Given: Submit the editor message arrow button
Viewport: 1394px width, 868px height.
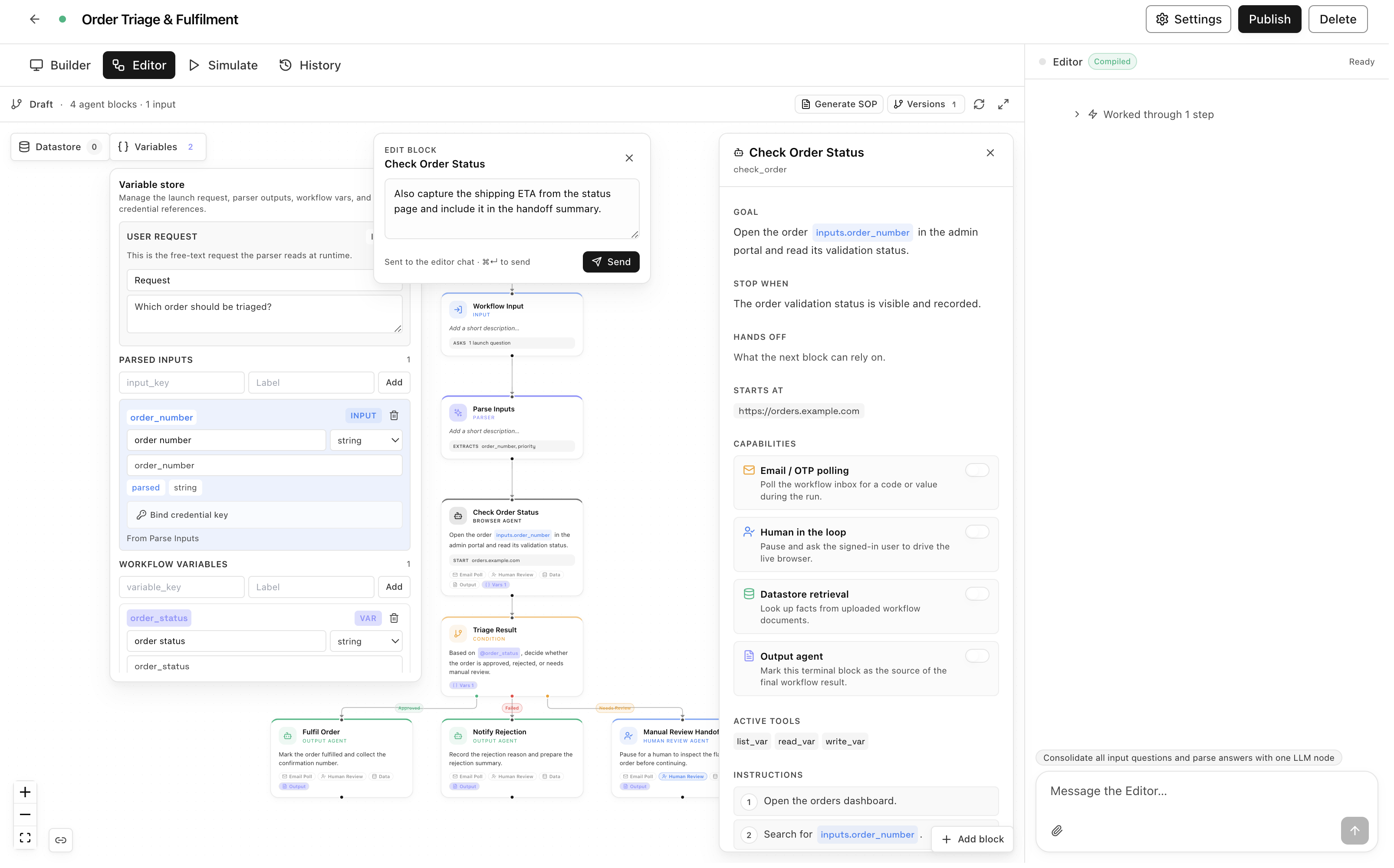Looking at the screenshot, I should 1360,834.
